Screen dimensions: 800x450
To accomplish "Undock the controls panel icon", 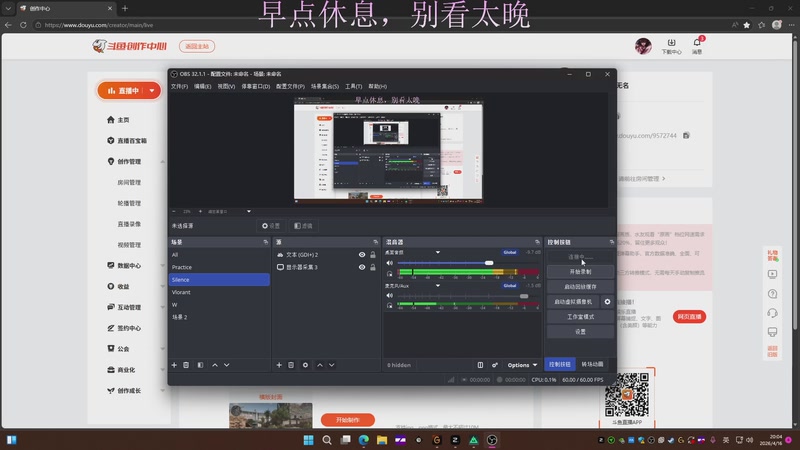I will click(x=612, y=242).
